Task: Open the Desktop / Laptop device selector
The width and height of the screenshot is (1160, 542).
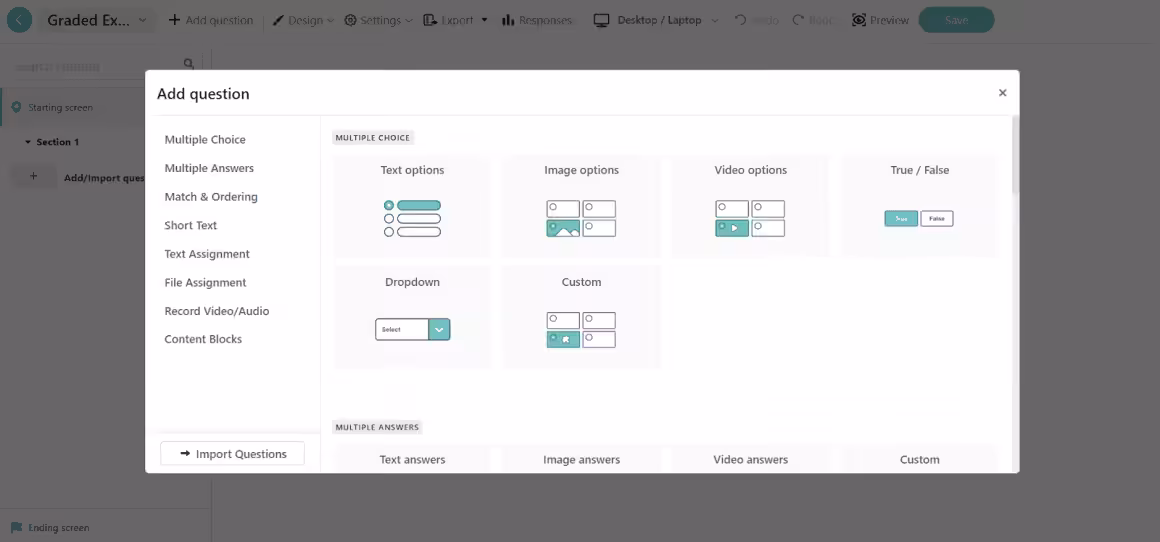Action: pyautogui.click(x=656, y=20)
